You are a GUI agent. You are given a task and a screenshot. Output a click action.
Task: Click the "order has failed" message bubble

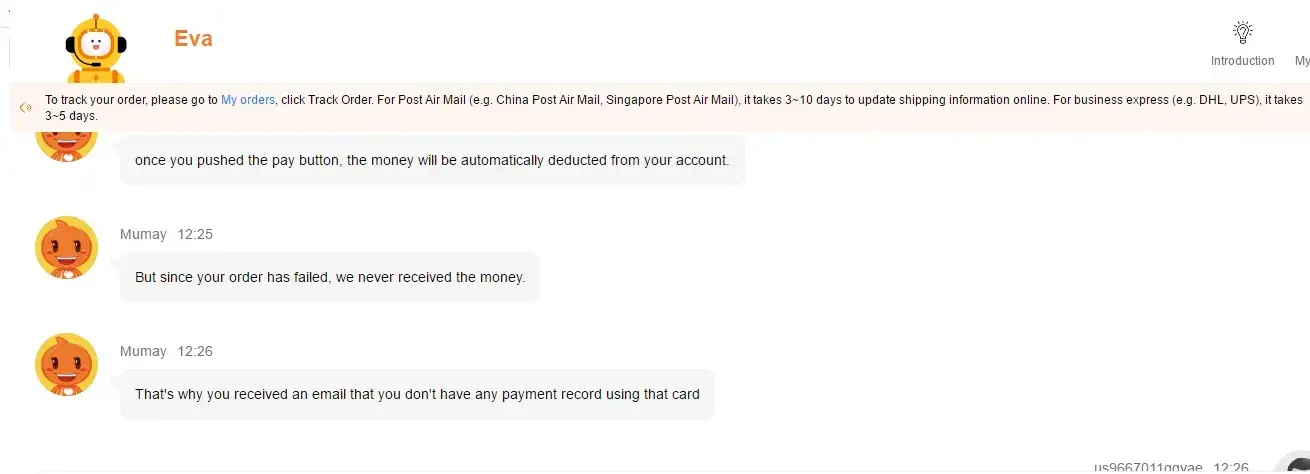point(330,277)
